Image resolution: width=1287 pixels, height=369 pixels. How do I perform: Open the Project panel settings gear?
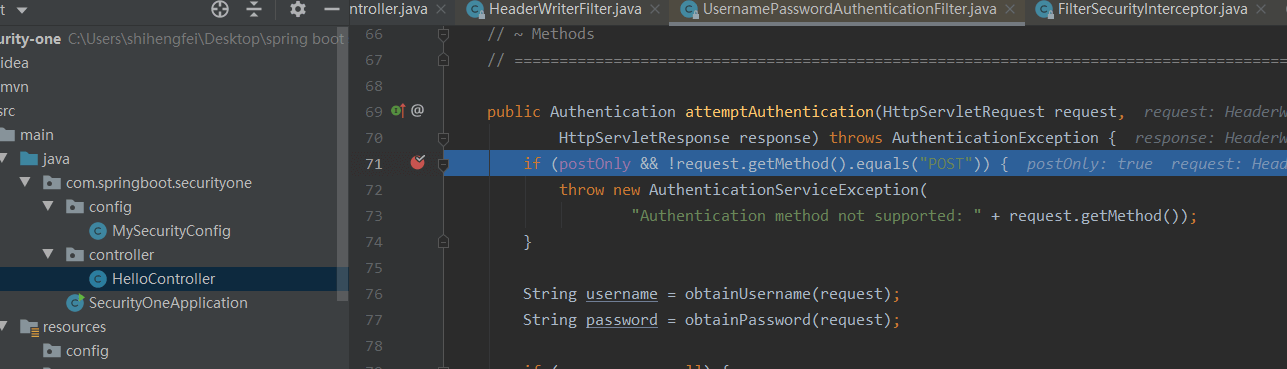(298, 10)
